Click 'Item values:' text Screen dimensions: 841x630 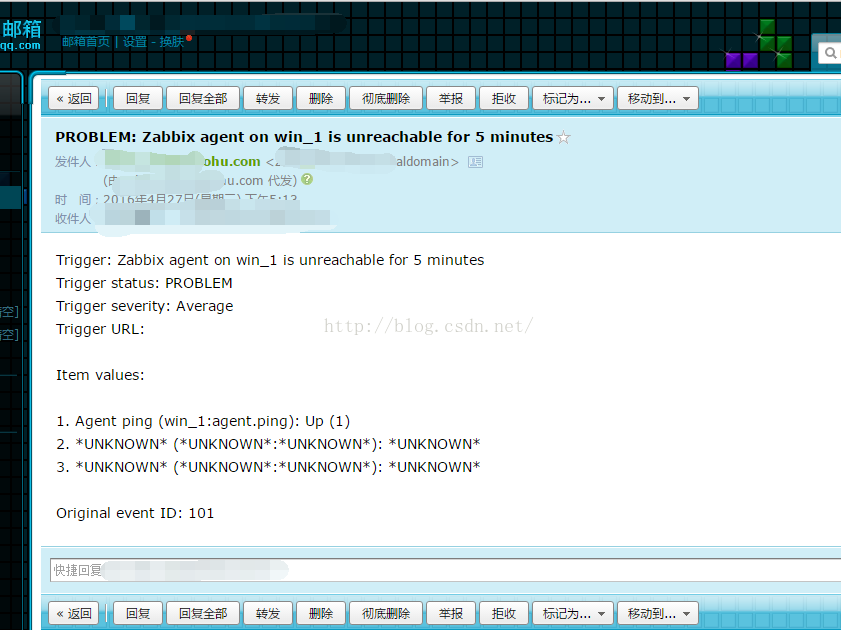[100, 375]
